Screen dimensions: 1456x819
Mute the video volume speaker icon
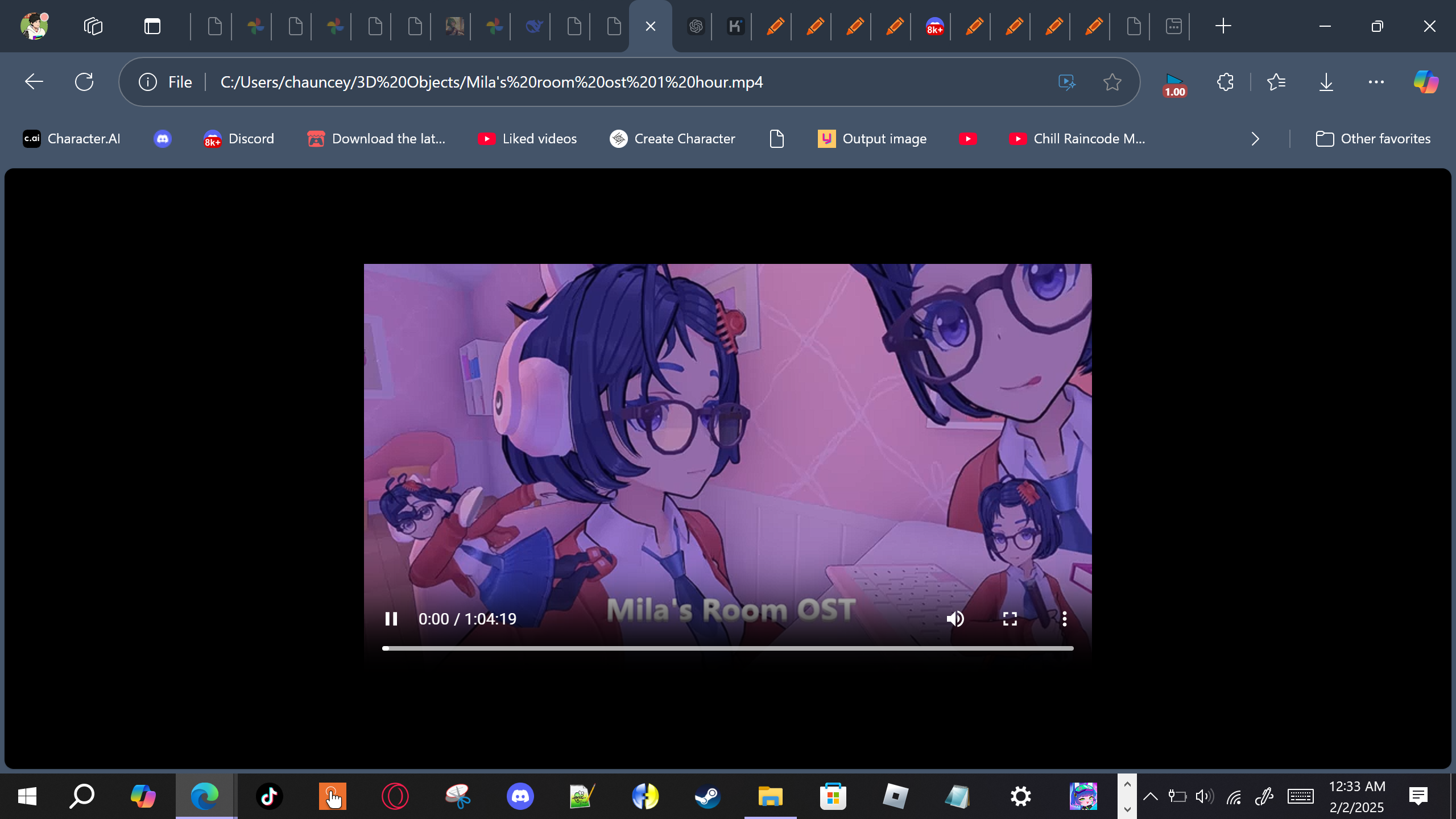955,619
